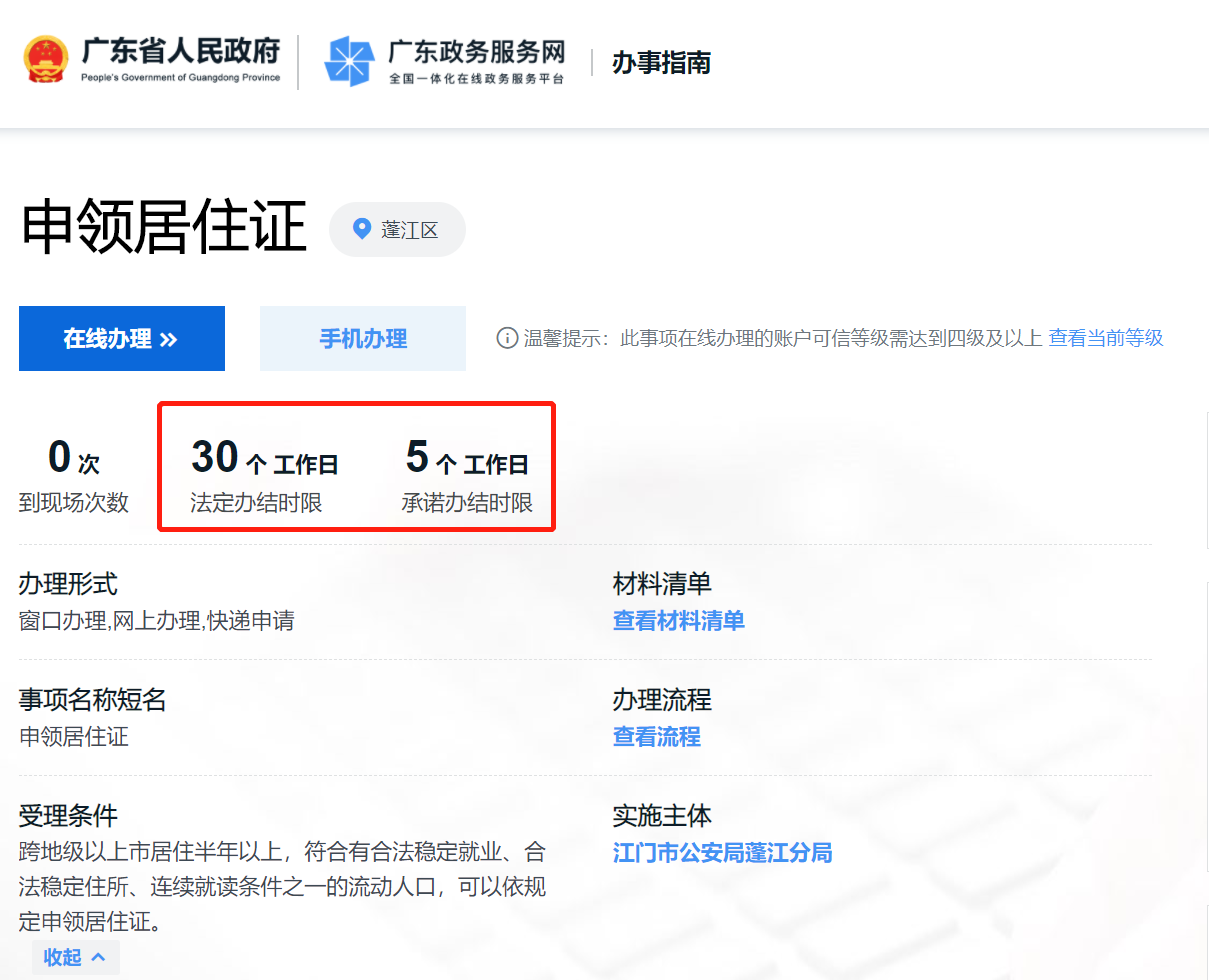Click the double-arrow icon in 在线办理
The width and height of the screenshot is (1209, 980).
pyautogui.click(x=168, y=339)
